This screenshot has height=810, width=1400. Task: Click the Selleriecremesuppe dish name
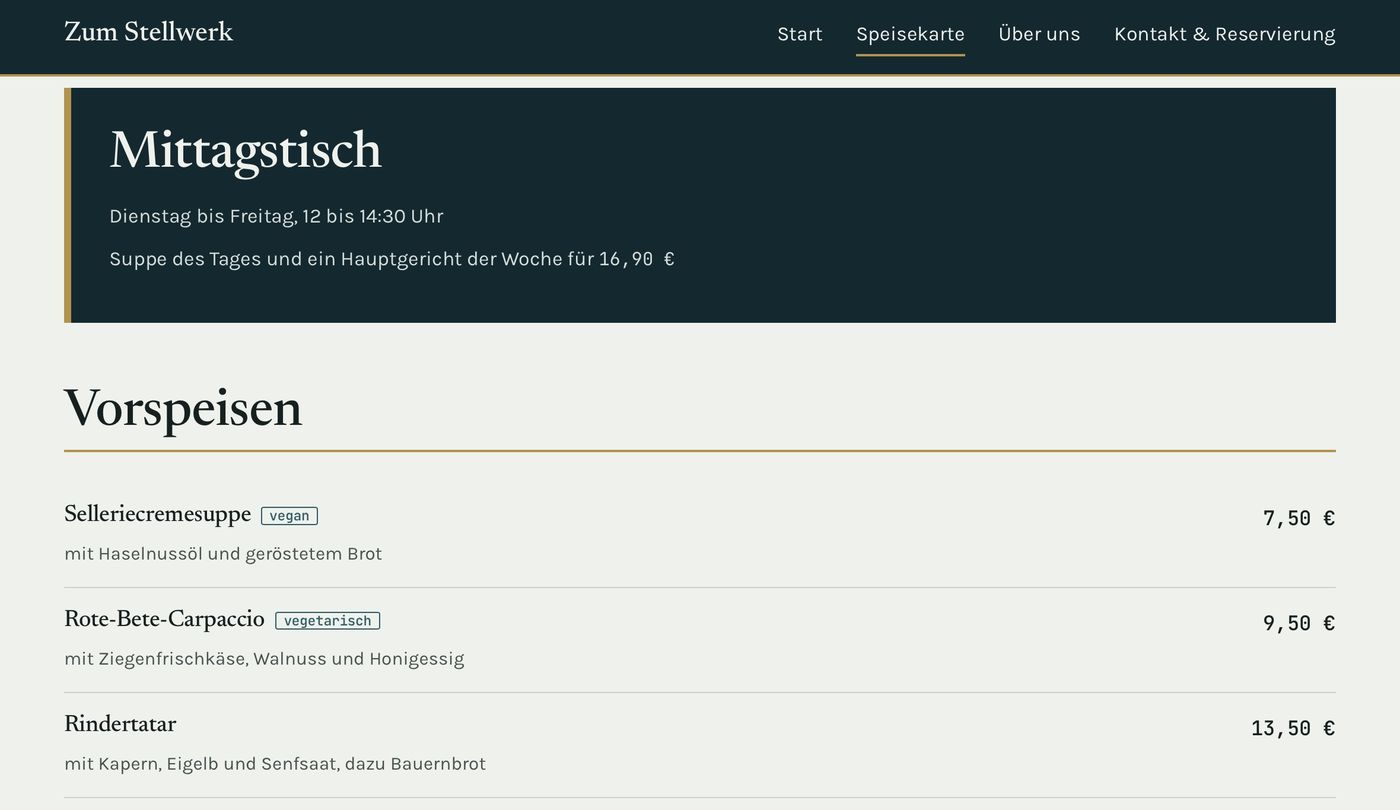coord(157,514)
